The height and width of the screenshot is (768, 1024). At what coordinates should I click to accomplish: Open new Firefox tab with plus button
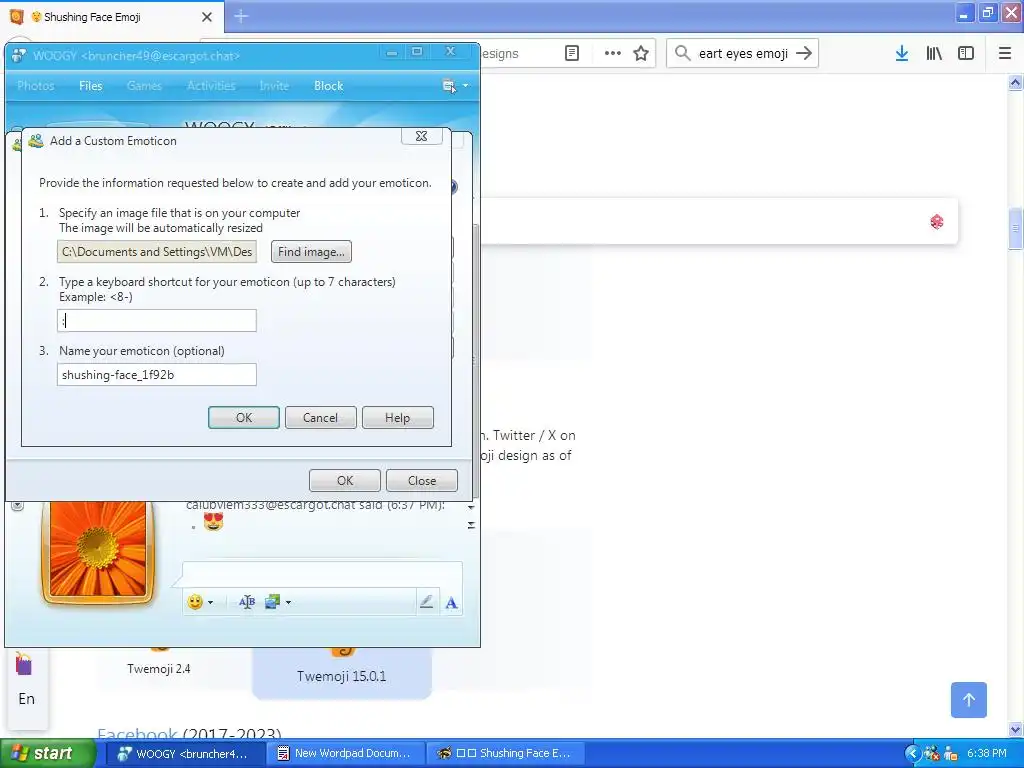[241, 16]
